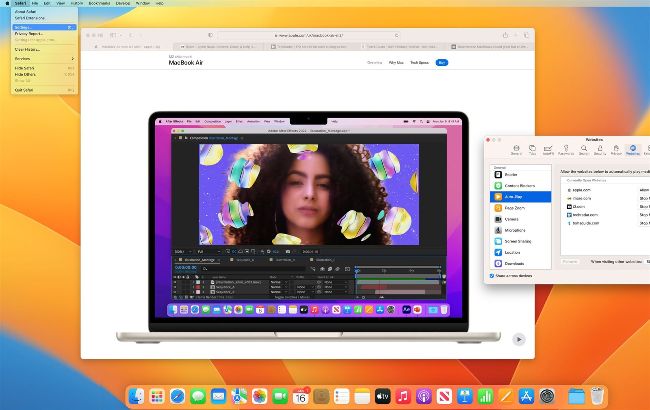Click the Safari address bar
This screenshot has width=650, height=410.
point(307,35)
